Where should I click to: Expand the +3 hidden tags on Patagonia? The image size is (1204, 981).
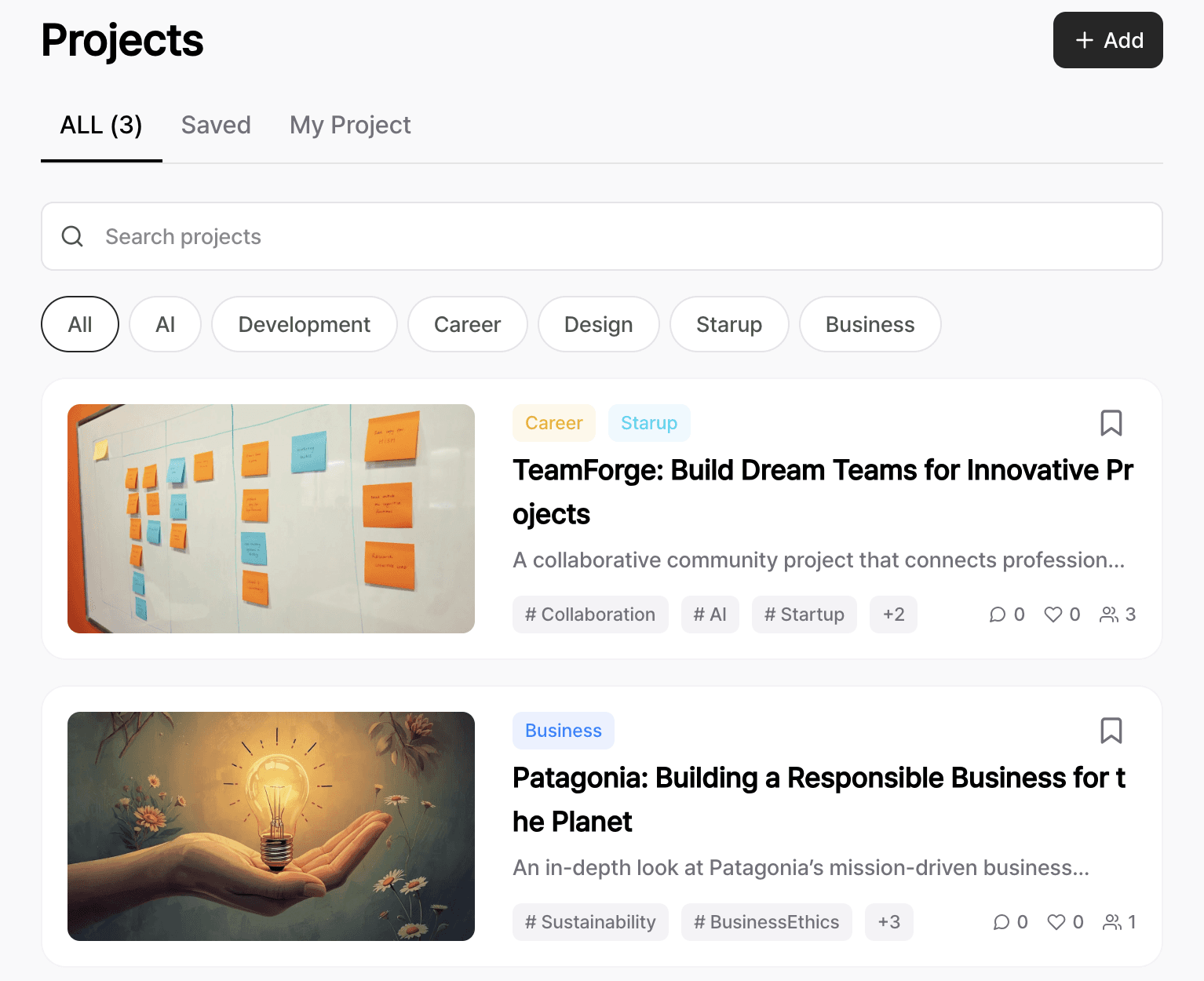(x=888, y=922)
